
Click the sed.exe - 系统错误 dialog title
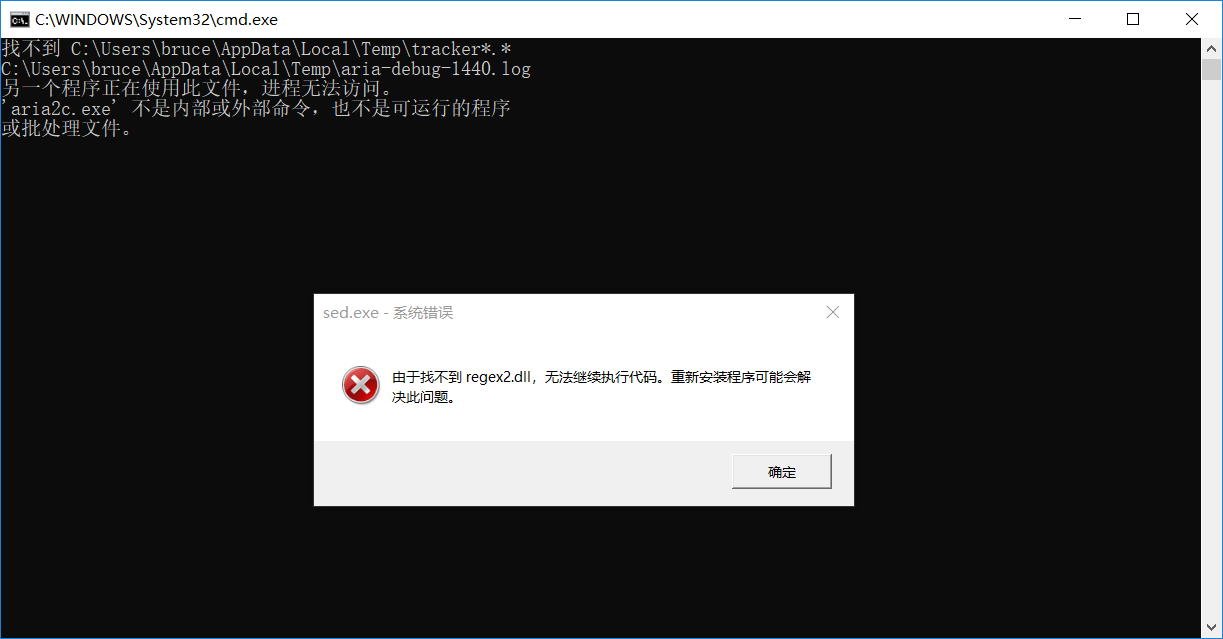(388, 312)
